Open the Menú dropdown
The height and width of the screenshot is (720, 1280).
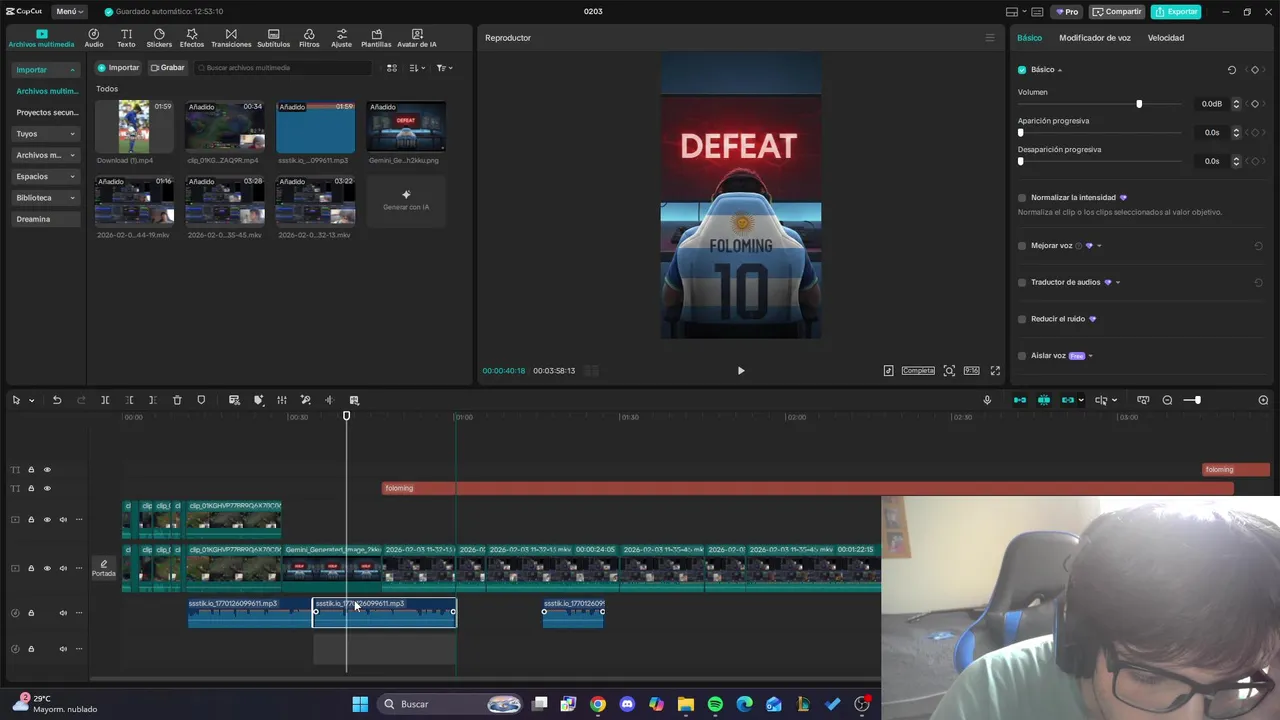click(x=70, y=12)
